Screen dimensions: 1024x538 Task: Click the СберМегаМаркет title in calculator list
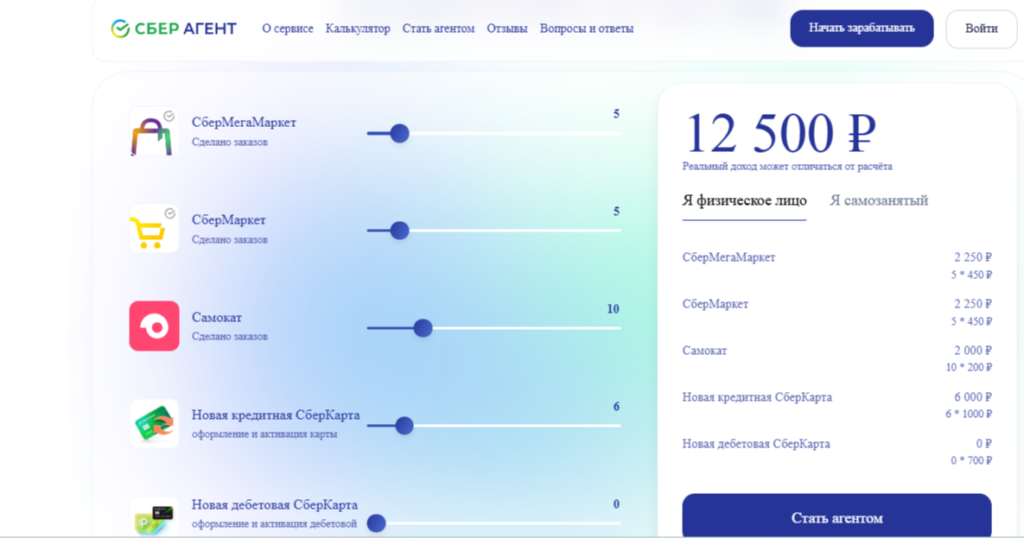coord(244,122)
